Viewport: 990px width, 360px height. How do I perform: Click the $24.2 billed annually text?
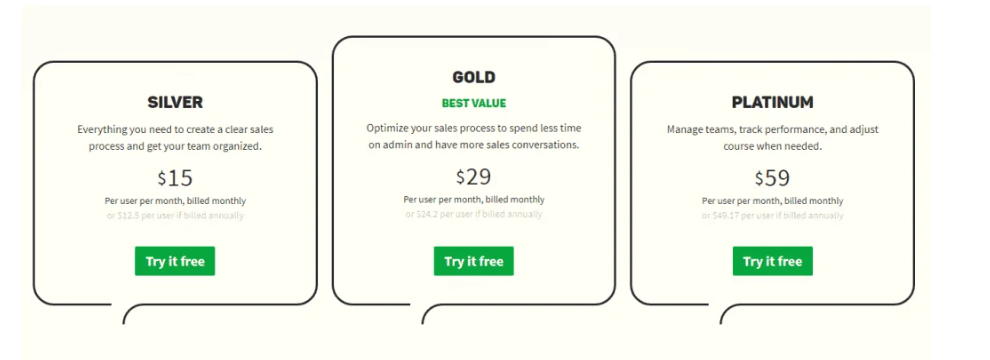pos(474,214)
